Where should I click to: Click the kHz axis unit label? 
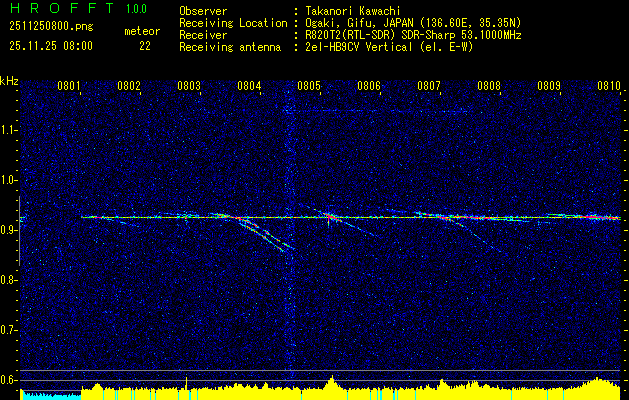point(9,81)
